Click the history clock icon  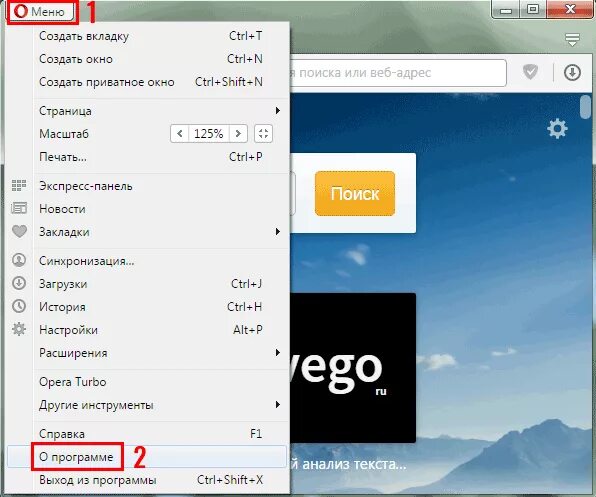(19, 306)
